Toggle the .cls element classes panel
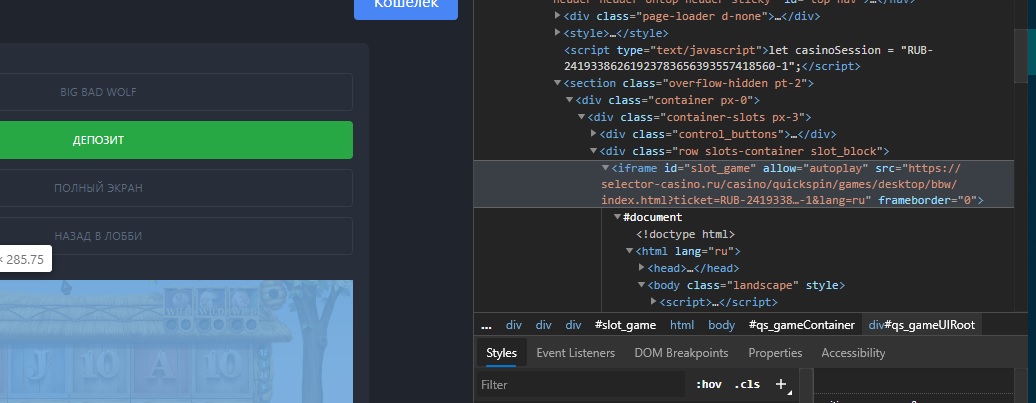This screenshot has width=1036, height=403. point(746,384)
